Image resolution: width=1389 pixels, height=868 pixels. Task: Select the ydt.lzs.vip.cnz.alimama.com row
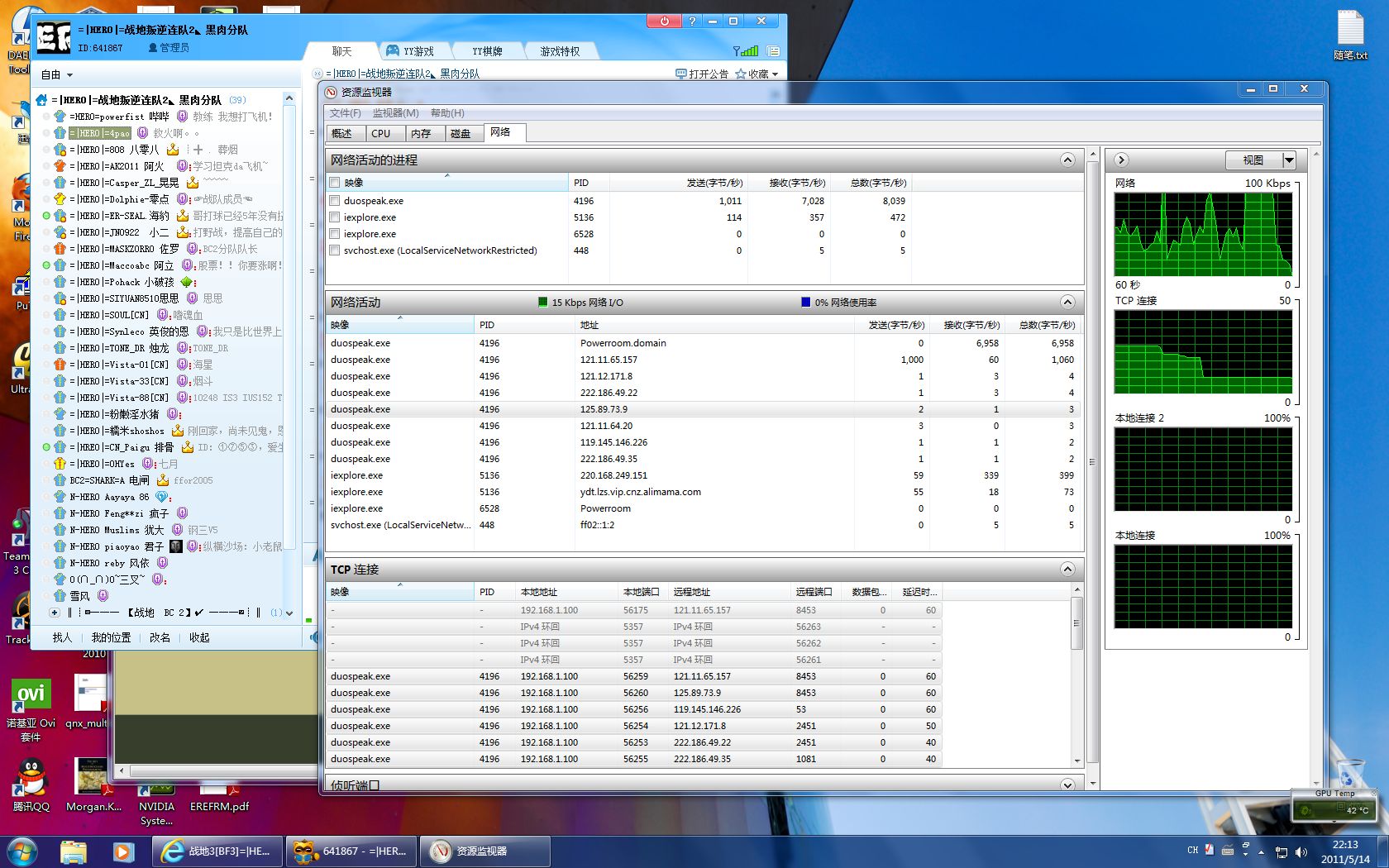(704, 492)
